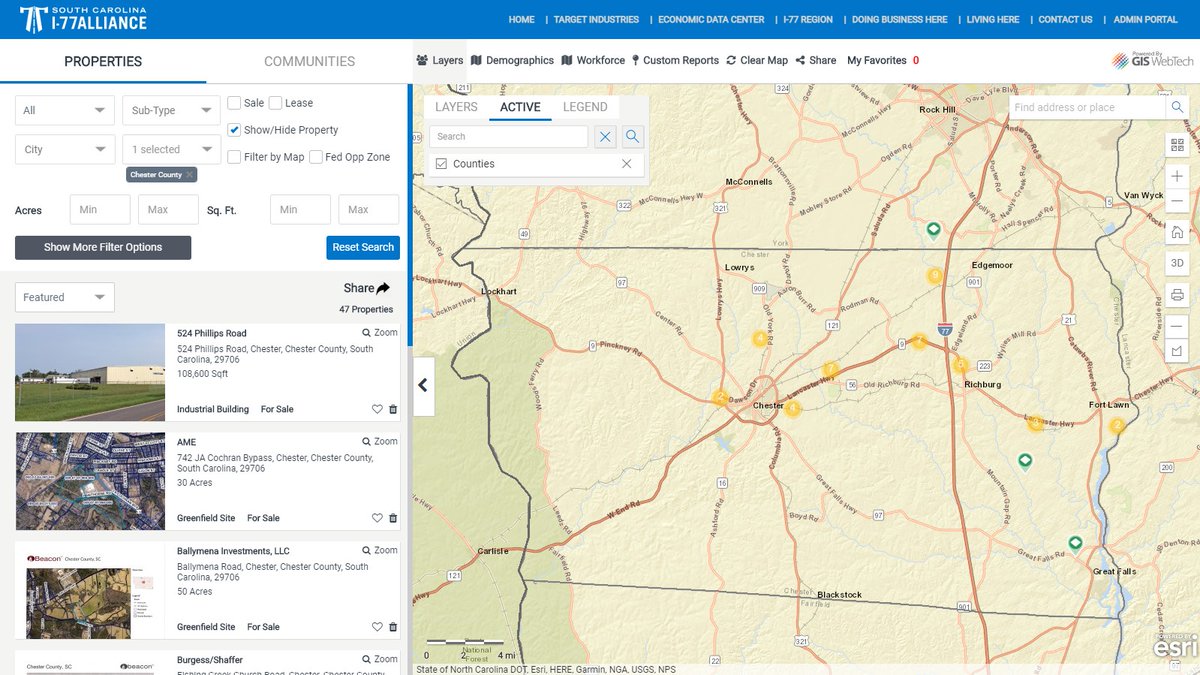Enable Fed Opp Zone filter

tap(316, 156)
